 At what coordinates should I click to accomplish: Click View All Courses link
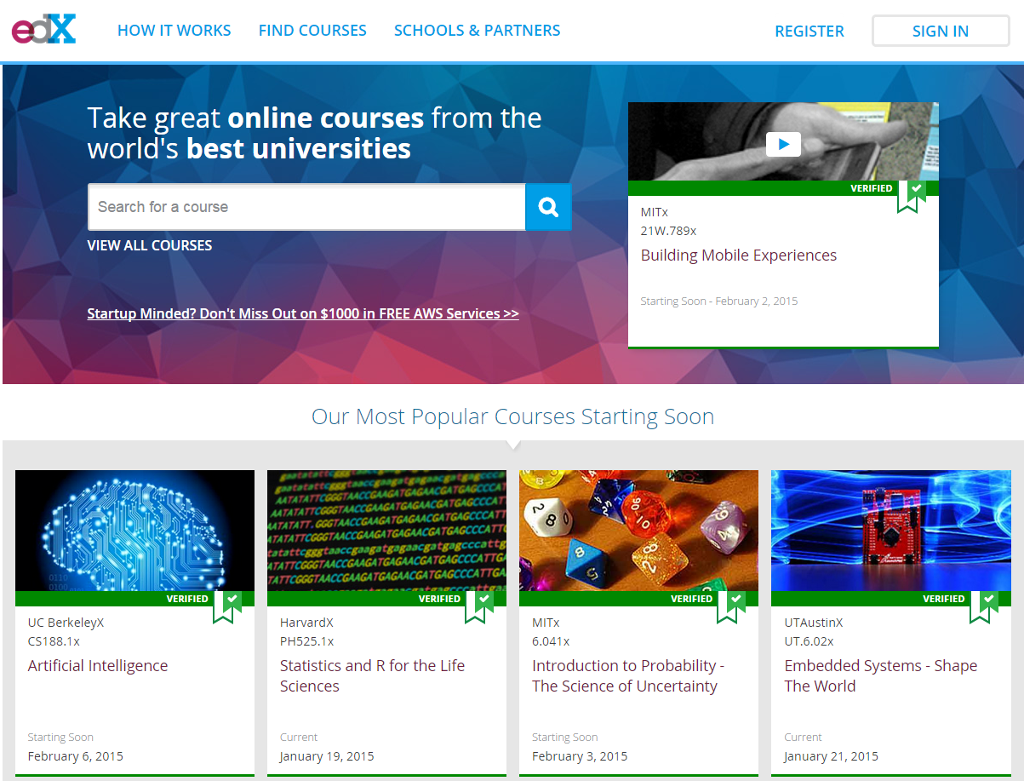point(150,246)
